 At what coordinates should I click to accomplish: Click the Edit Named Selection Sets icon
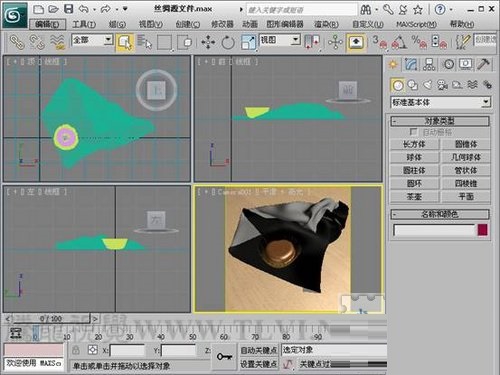pyautogui.click(x=463, y=42)
